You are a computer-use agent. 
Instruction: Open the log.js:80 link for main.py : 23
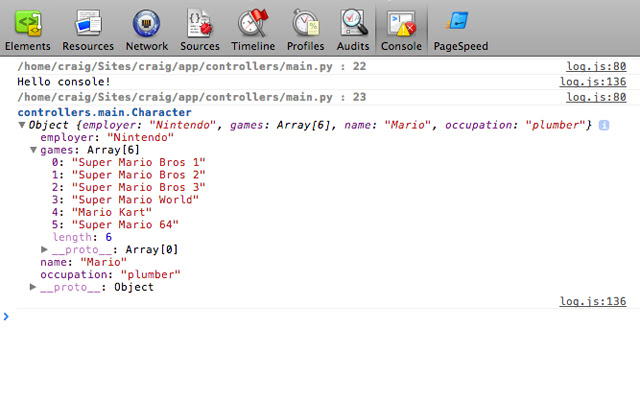coord(596,97)
